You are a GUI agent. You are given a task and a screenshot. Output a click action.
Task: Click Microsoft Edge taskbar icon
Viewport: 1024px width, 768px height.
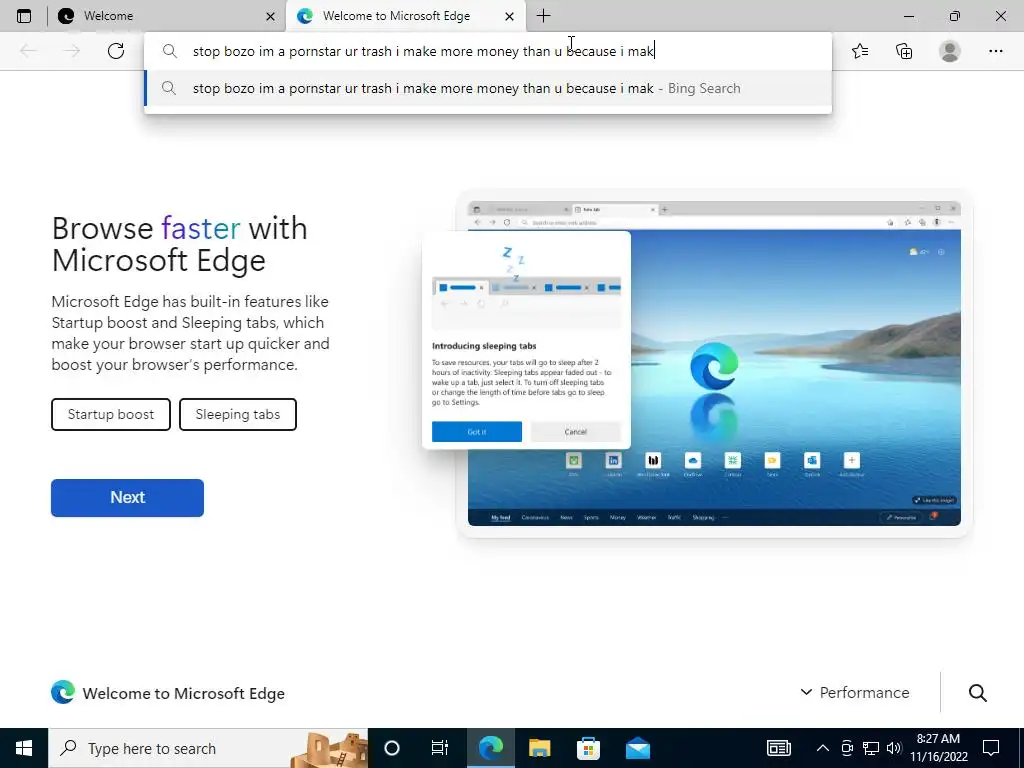coord(490,748)
